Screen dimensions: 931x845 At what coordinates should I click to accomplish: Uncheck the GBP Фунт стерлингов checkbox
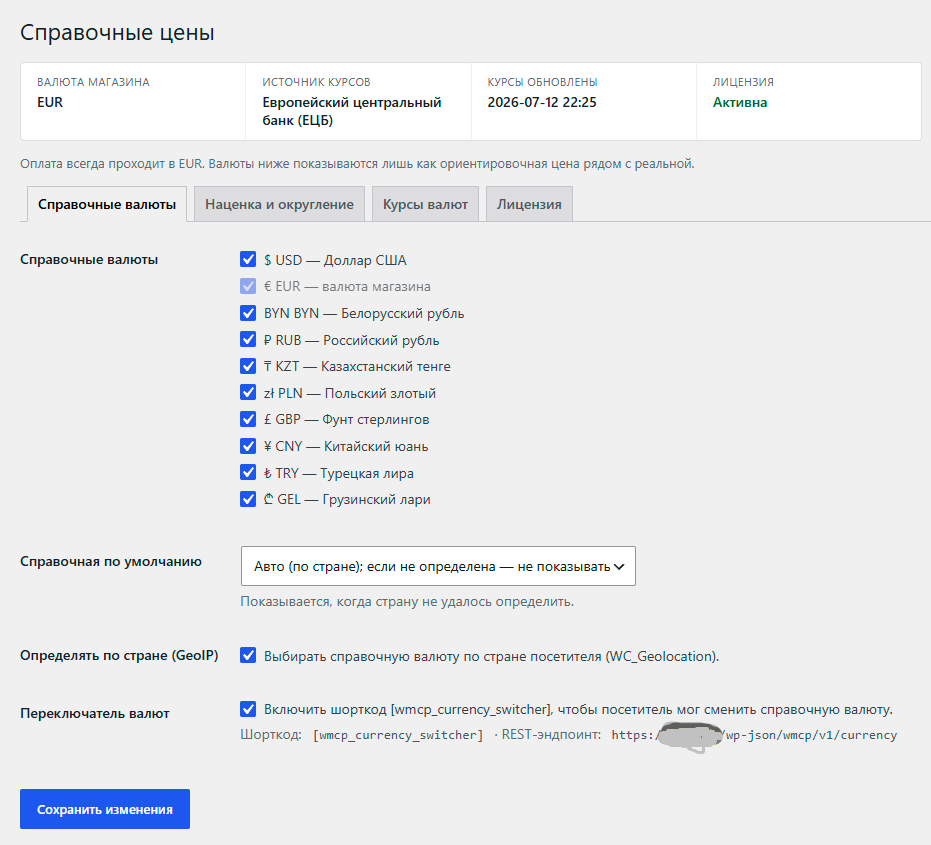pos(248,419)
